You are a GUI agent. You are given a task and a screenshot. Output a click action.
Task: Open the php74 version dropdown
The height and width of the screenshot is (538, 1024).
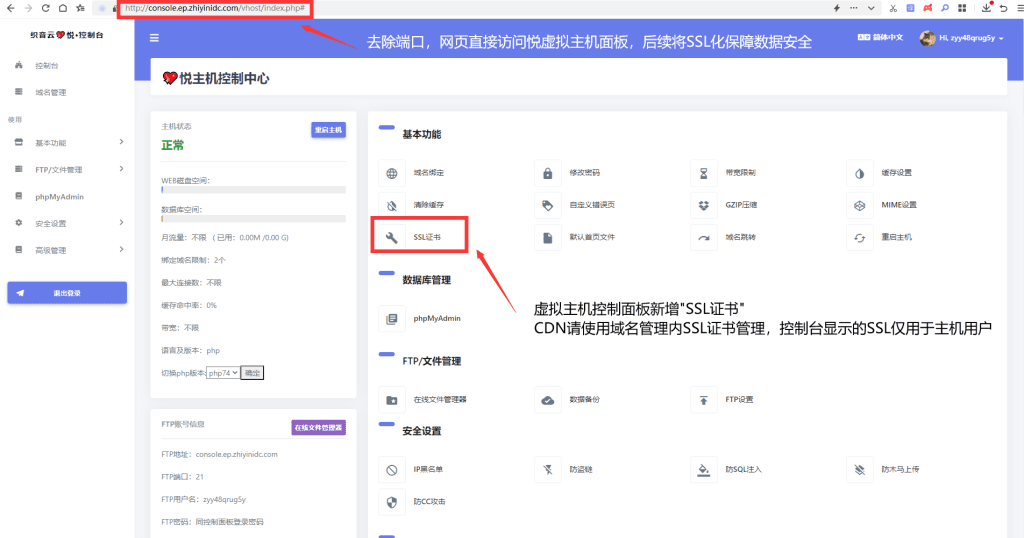[x=222, y=373]
